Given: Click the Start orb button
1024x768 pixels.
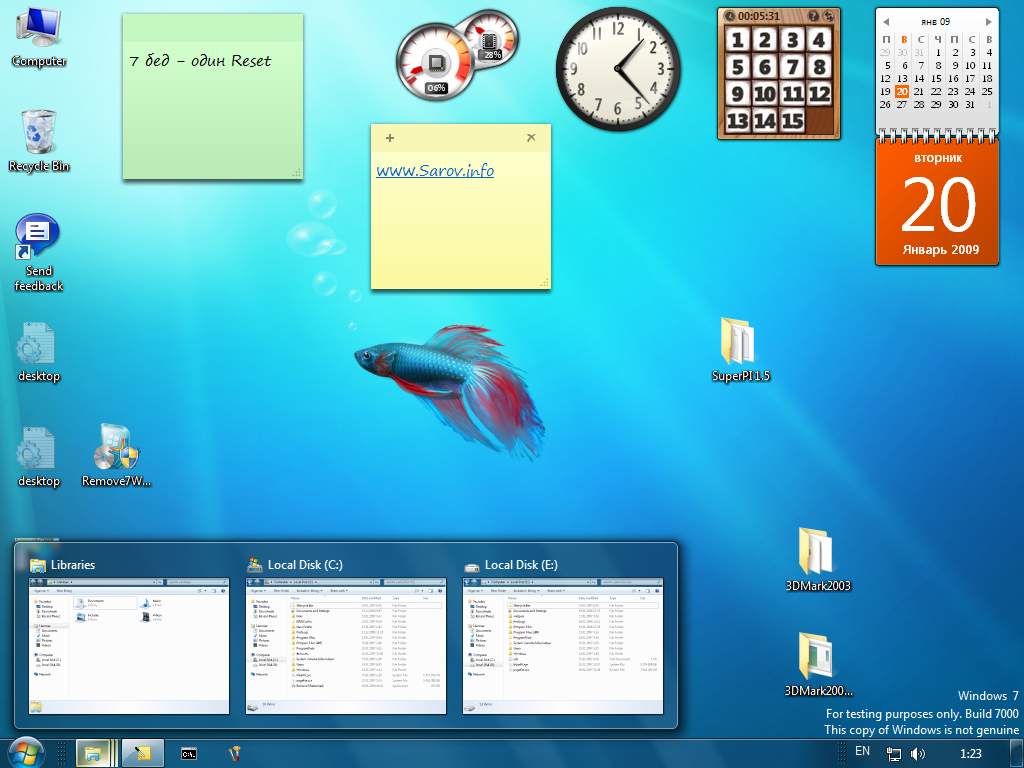Looking at the screenshot, I should [x=26, y=752].
